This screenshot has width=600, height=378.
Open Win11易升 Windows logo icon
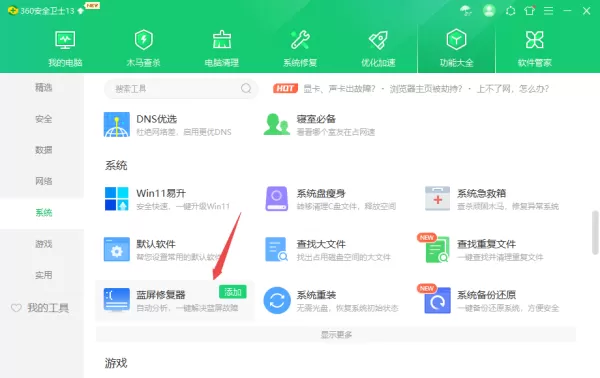tap(117, 199)
